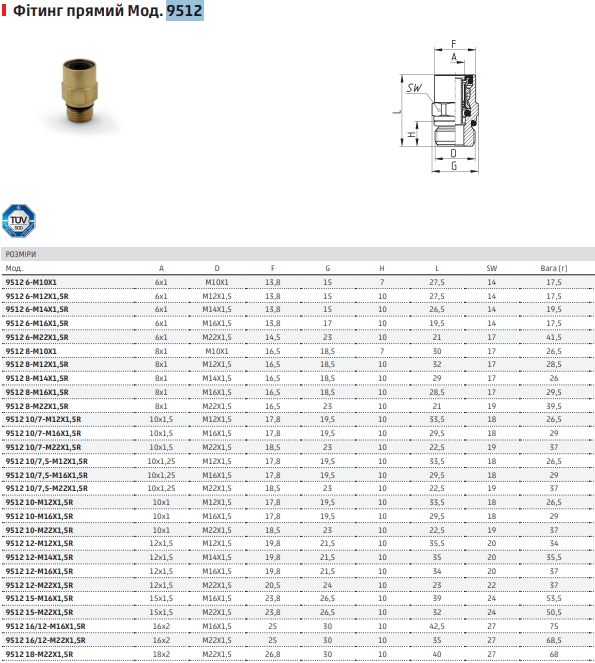Select row 9512 10/7-M22X1,5R

click(x=298, y=447)
